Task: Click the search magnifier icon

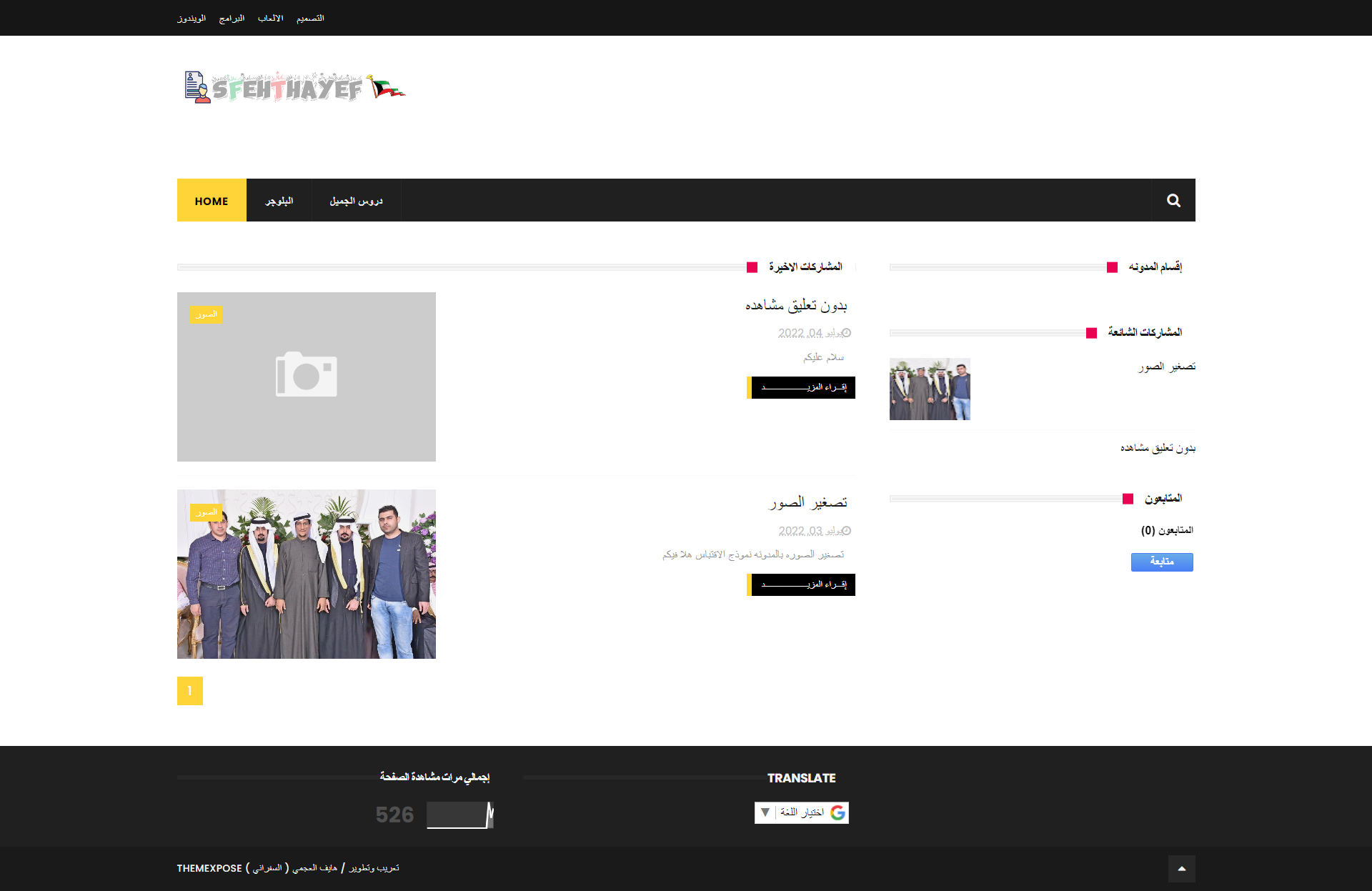Action: (1173, 201)
